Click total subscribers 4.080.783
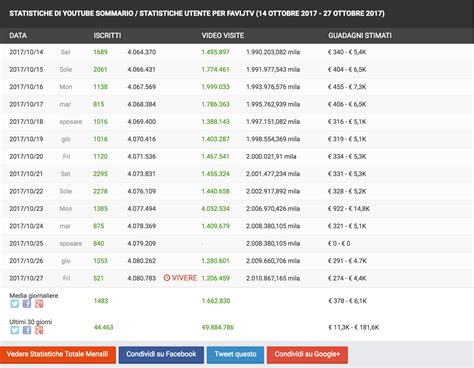 142,278
